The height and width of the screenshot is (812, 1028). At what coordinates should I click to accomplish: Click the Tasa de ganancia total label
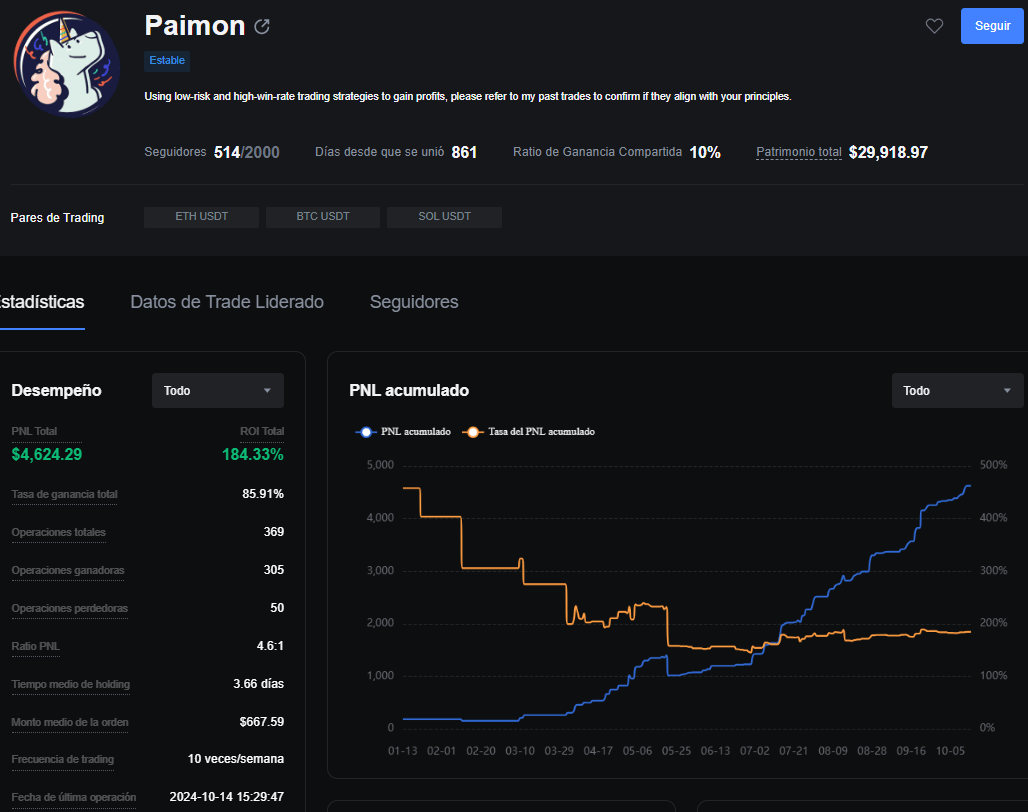(64, 494)
